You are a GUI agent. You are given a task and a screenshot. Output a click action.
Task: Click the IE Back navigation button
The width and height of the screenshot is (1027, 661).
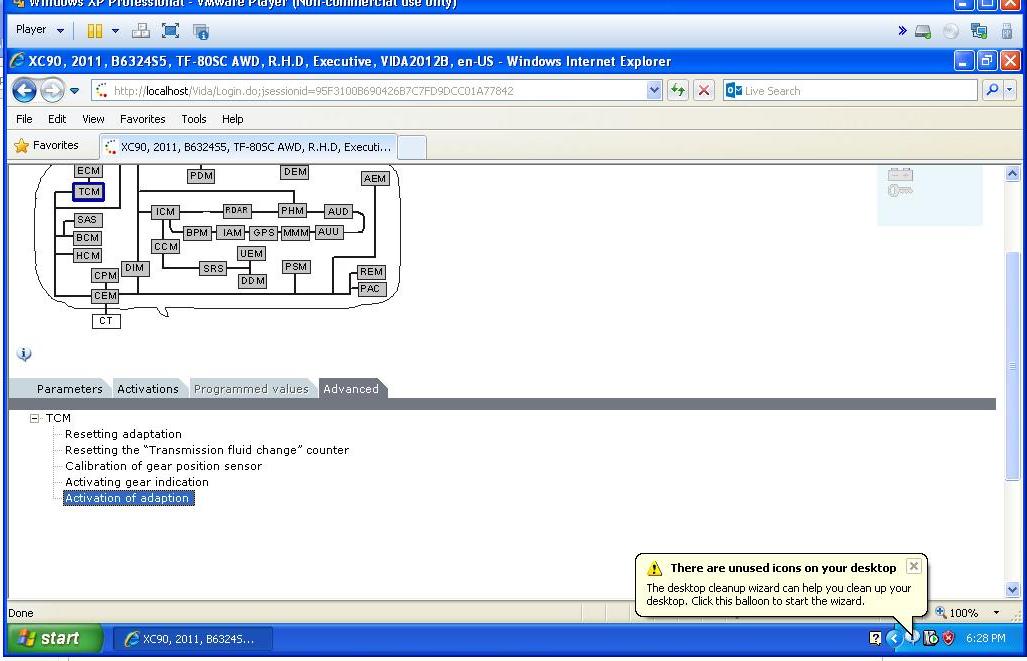(25, 91)
